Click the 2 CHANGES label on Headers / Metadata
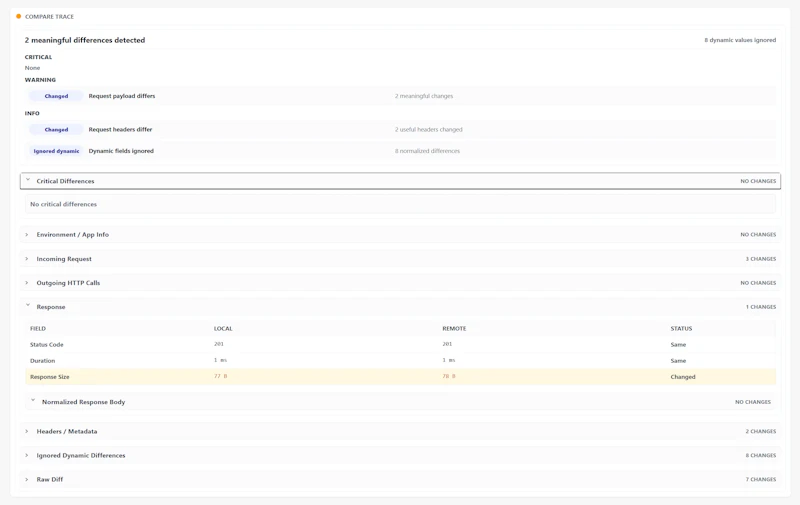Viewport: 800px width, 505px height. point(761,432)
